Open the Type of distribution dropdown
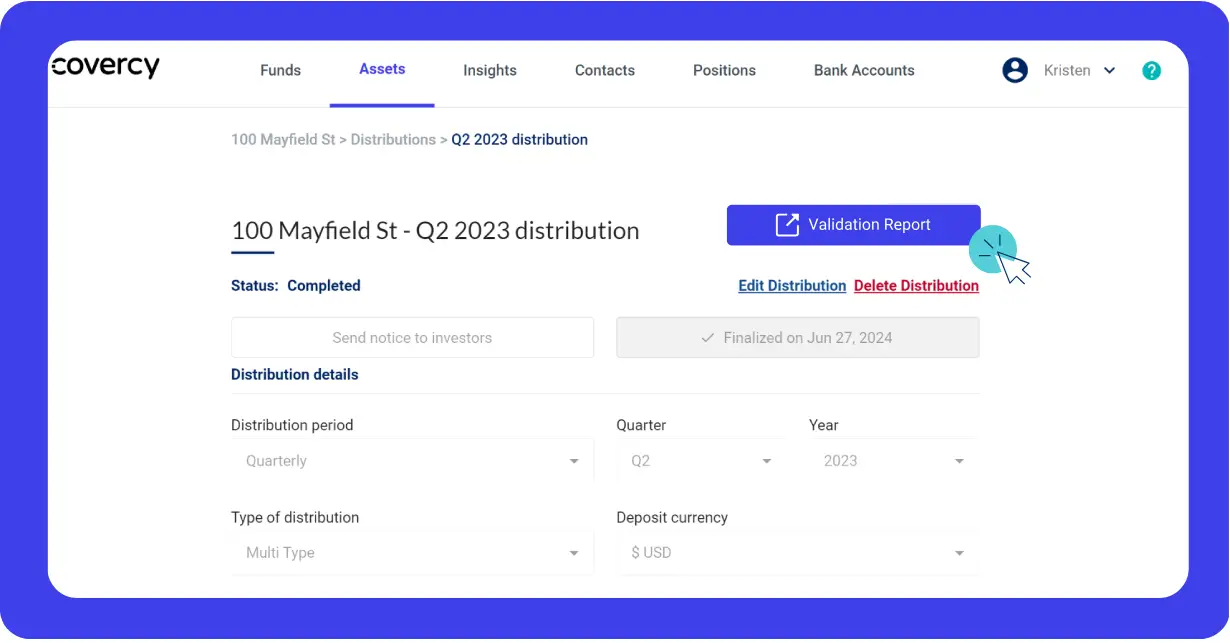Screen dimensions: 1230x643 click(574, 552)
